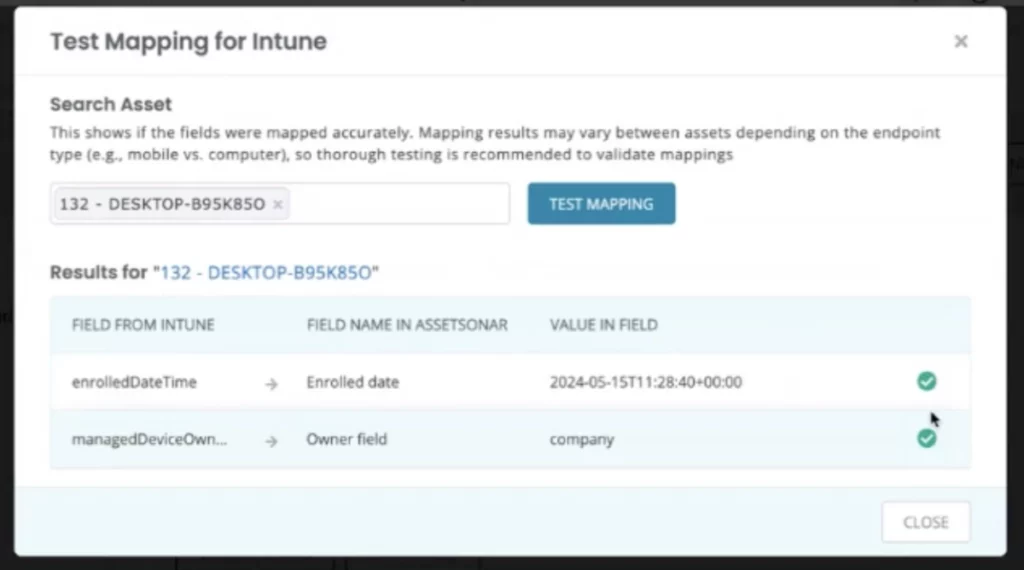Open the 132 - DESKTOP-B95K85O results link
This screenshot has height=570, width=1024.
click(267, 272)
